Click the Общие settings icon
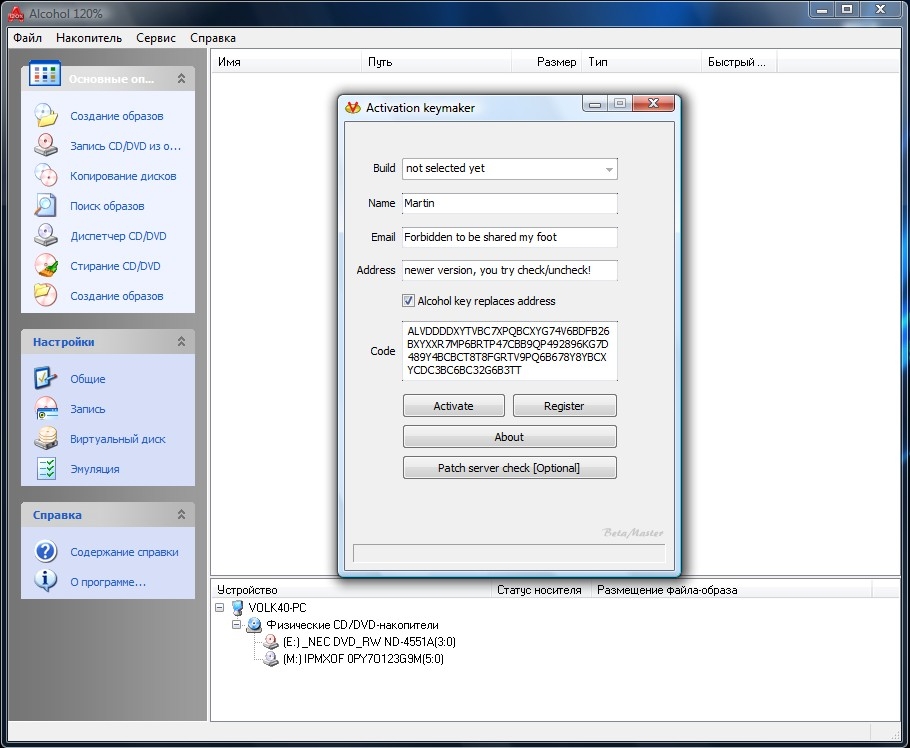 pos(46,378)
